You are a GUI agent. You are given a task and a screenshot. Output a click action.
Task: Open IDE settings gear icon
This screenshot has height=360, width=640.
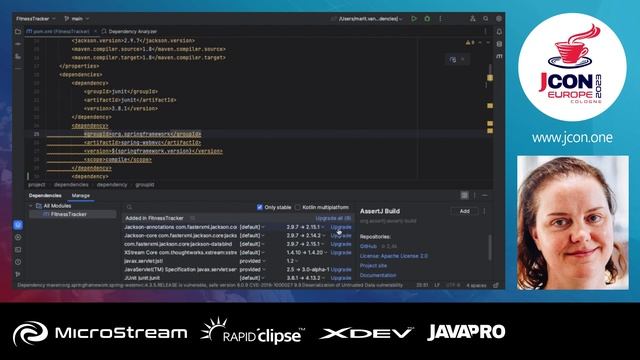[499, 18]
